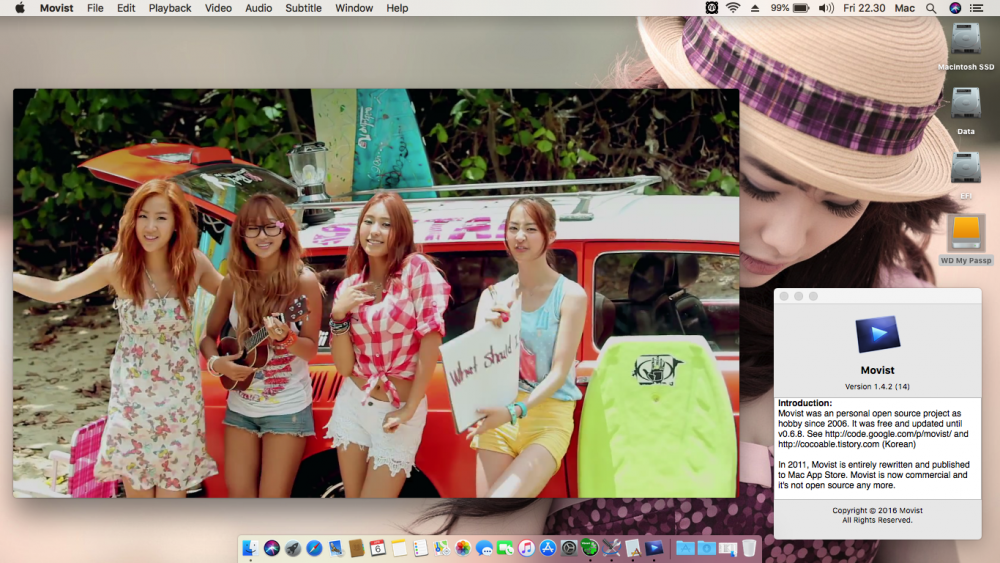The height and width of the screenshot is (563, 1000).
Task: Click the Movist icon in the Dock
Action: [654, 548]
